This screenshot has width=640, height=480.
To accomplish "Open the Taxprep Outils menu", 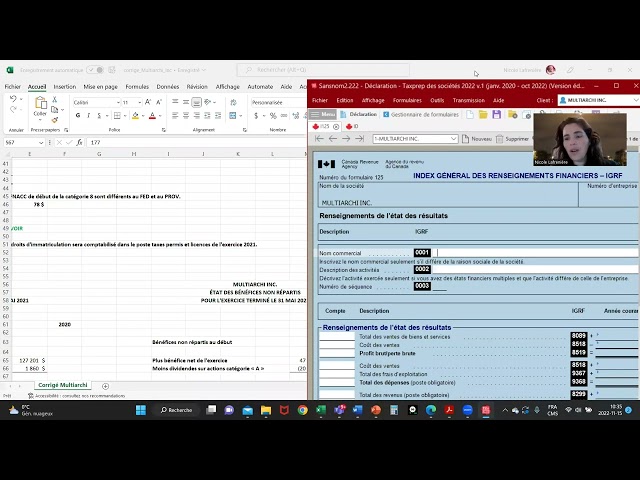I will click(x=437, y=100).
